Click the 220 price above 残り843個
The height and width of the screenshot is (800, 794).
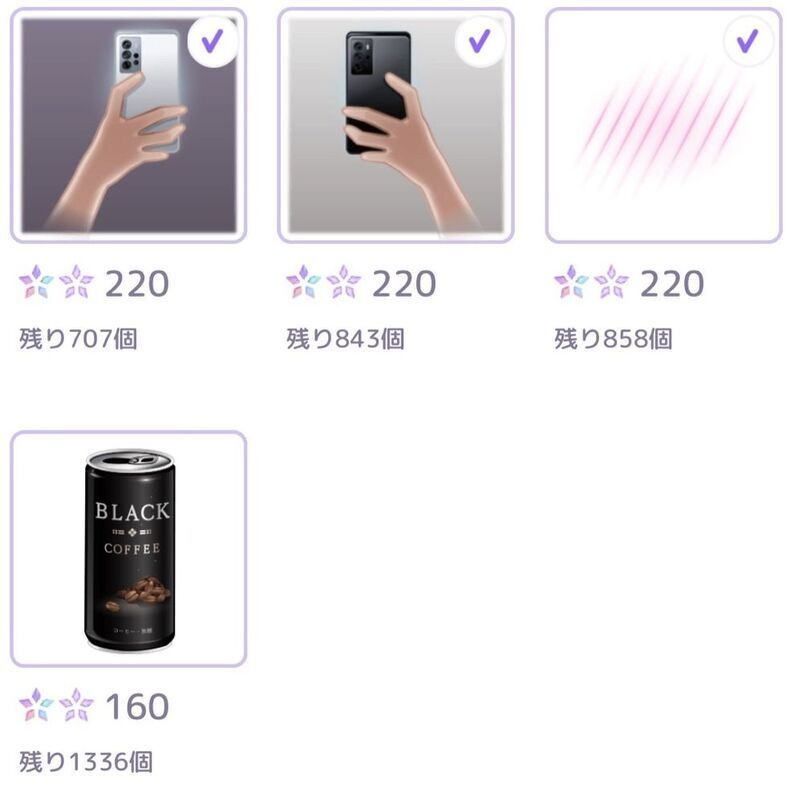[x=404, y=284]
